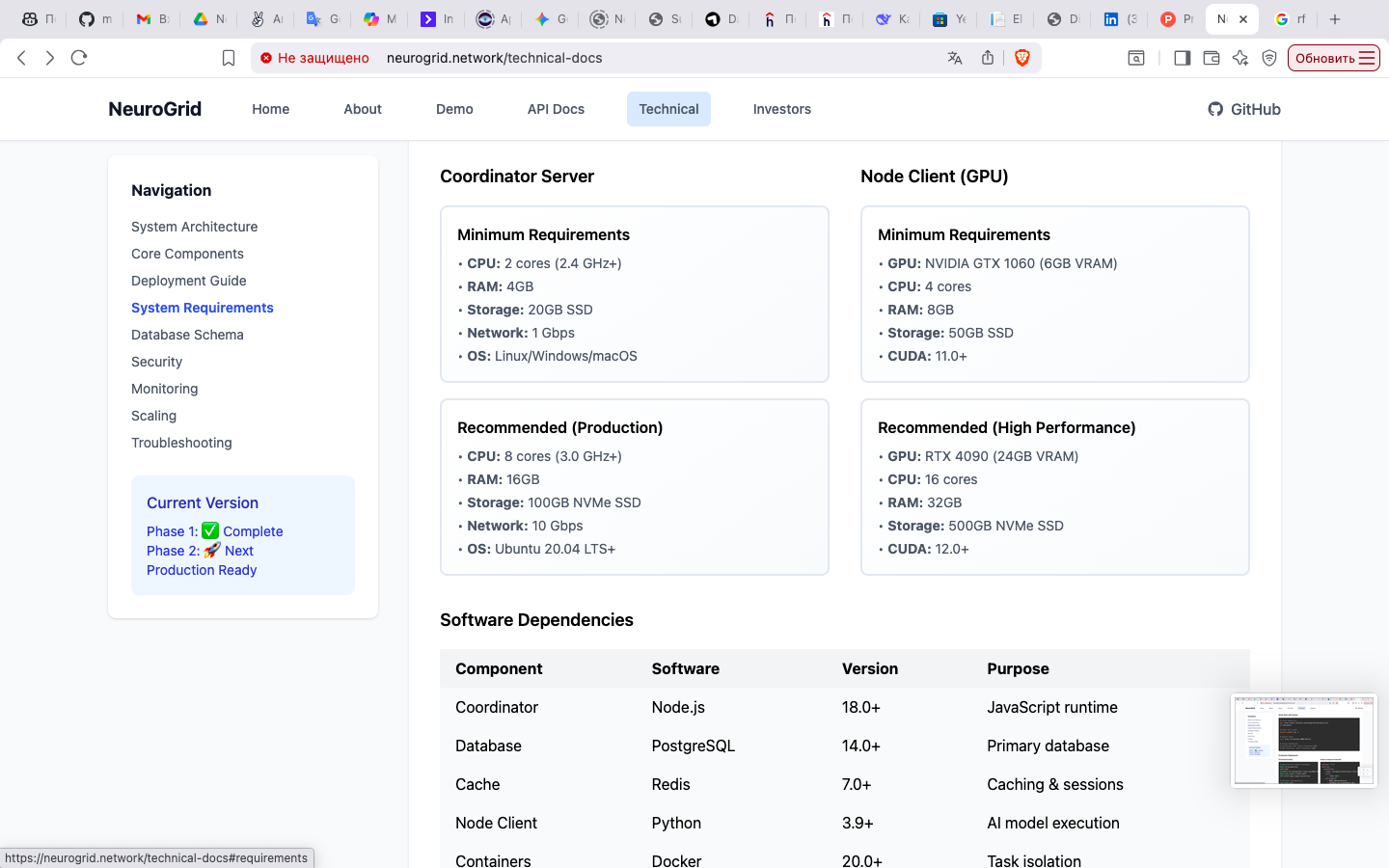Reload the page with refresh icon
This screenshot has height=868, width=1389.
click(79, 58)
